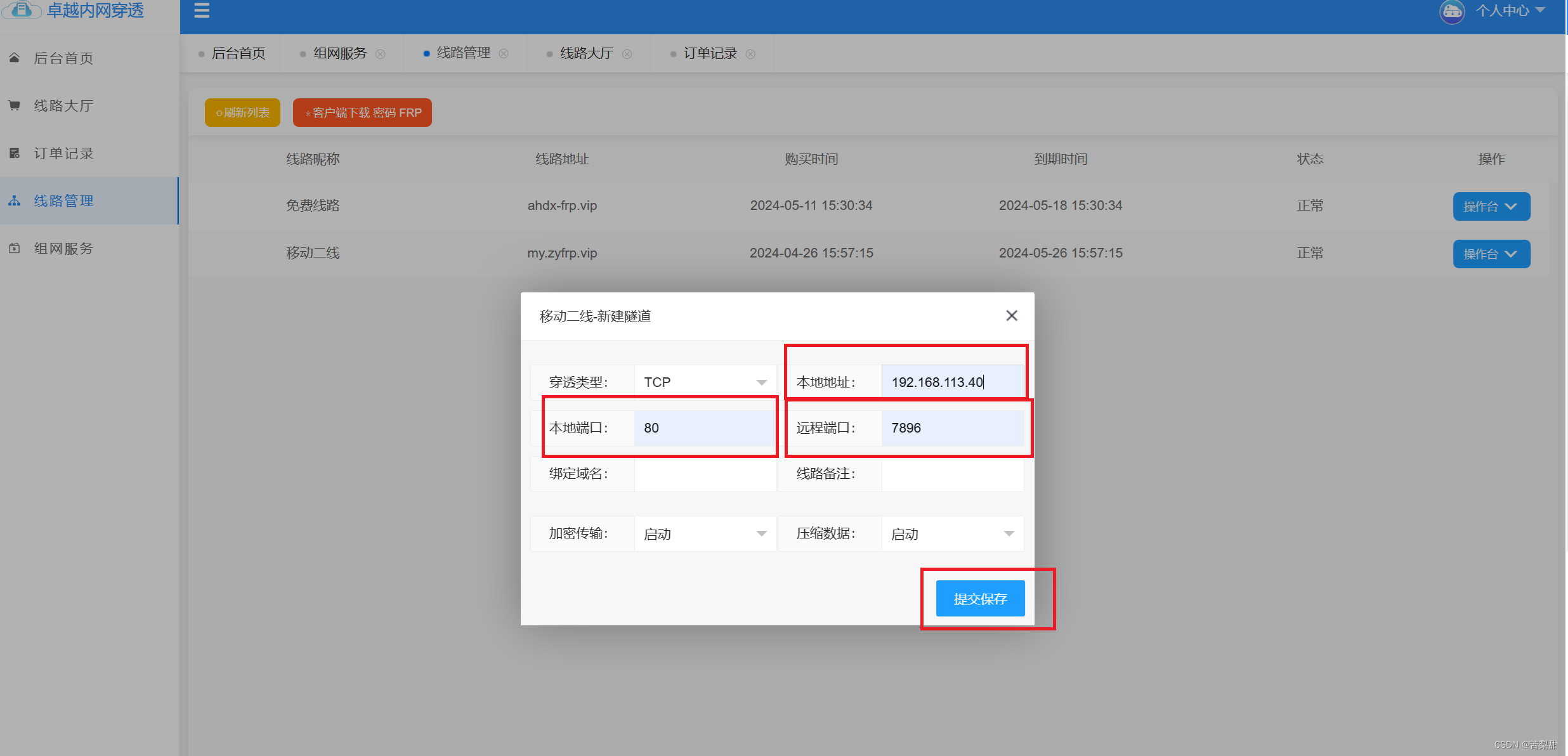The height and width of the screenshot is (756, 1568).
Task: Close the 新建隧道 dialog
Action: [x=1012, y=315]
